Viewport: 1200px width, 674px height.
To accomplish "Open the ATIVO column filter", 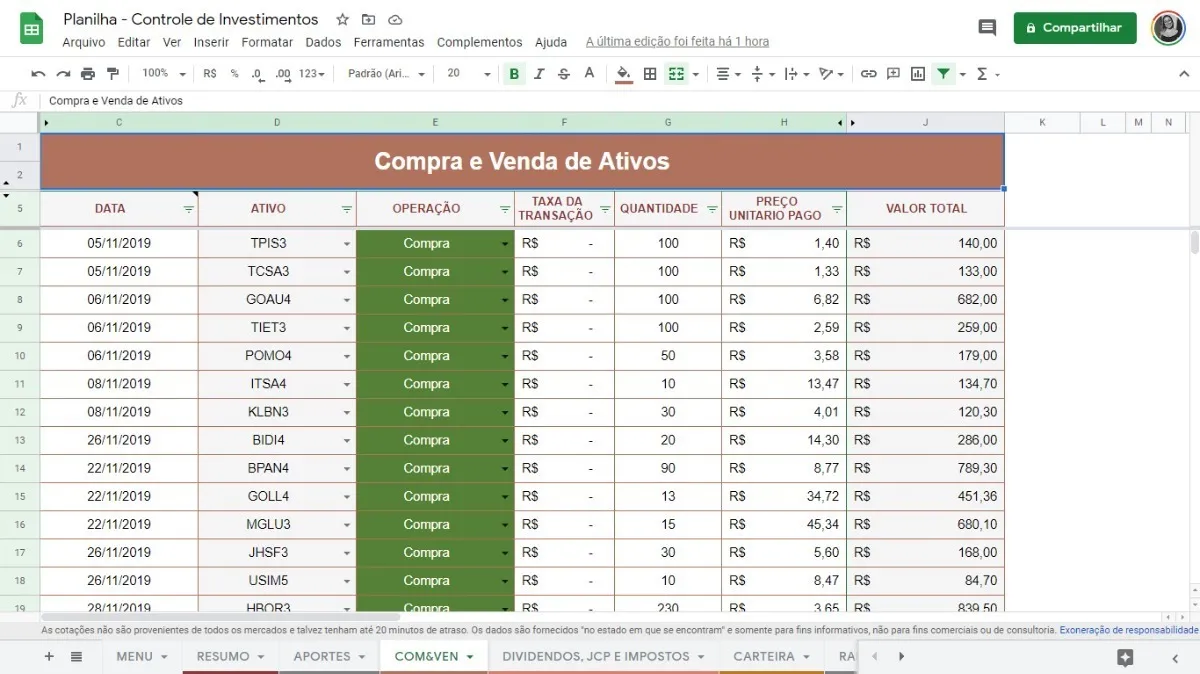I will [347, 209].
